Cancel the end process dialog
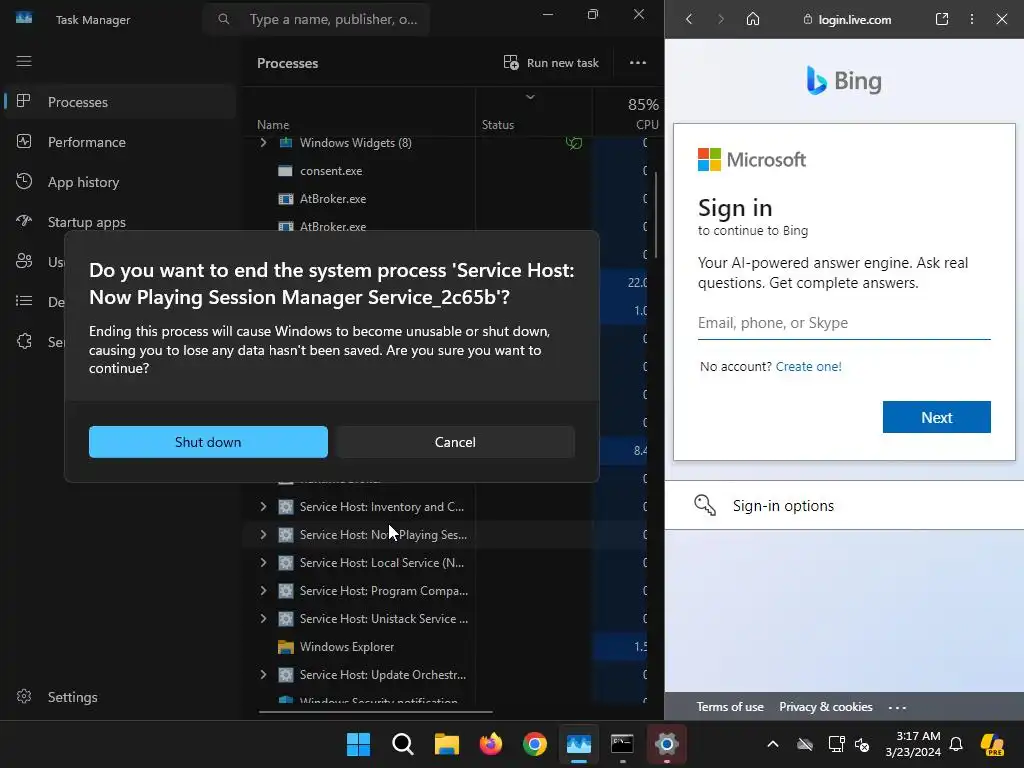The image size is (1024, 768). [x=455, y=442]
